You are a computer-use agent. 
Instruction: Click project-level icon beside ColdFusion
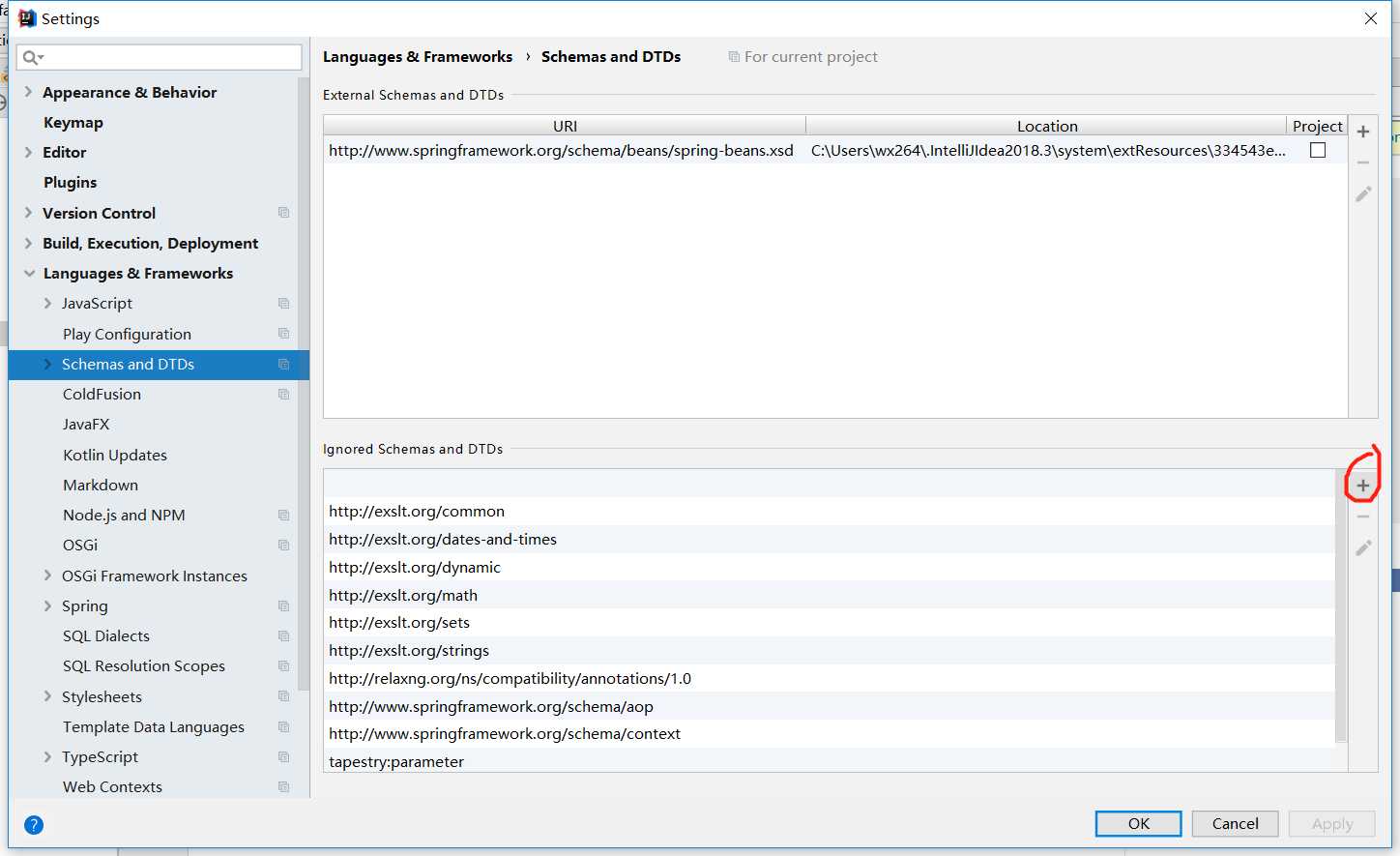[x=283, y=394]
